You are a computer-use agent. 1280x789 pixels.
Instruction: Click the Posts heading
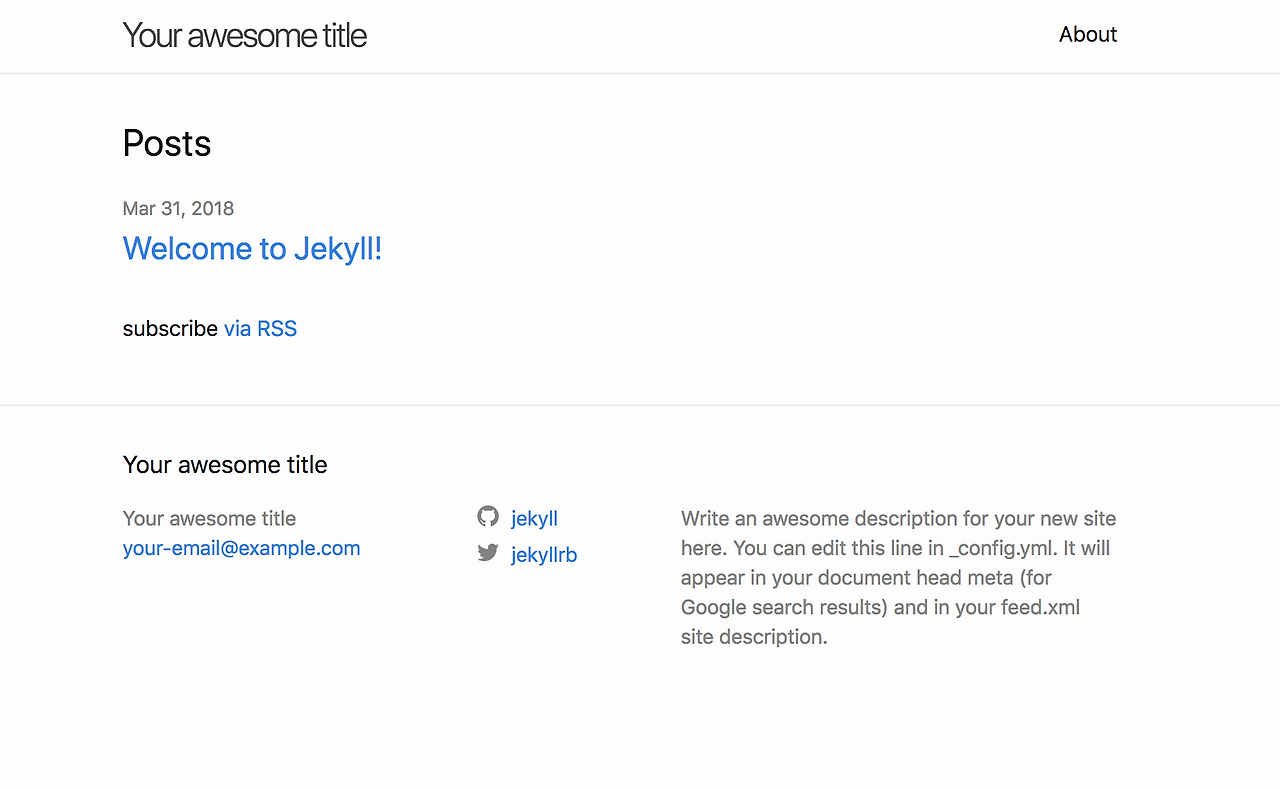167,144
